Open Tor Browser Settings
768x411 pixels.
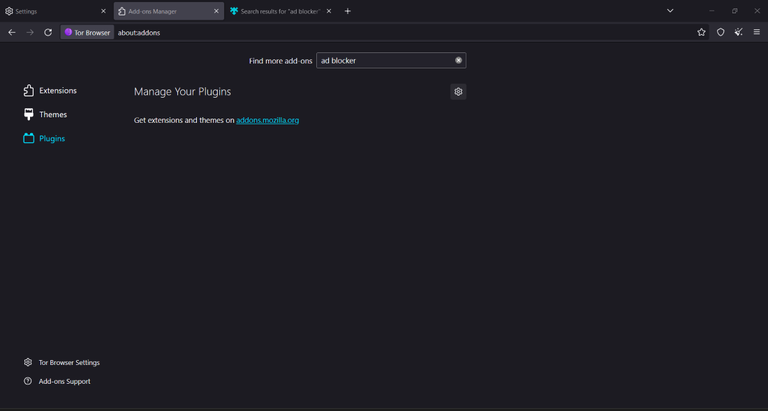click(x=62, y=363)
